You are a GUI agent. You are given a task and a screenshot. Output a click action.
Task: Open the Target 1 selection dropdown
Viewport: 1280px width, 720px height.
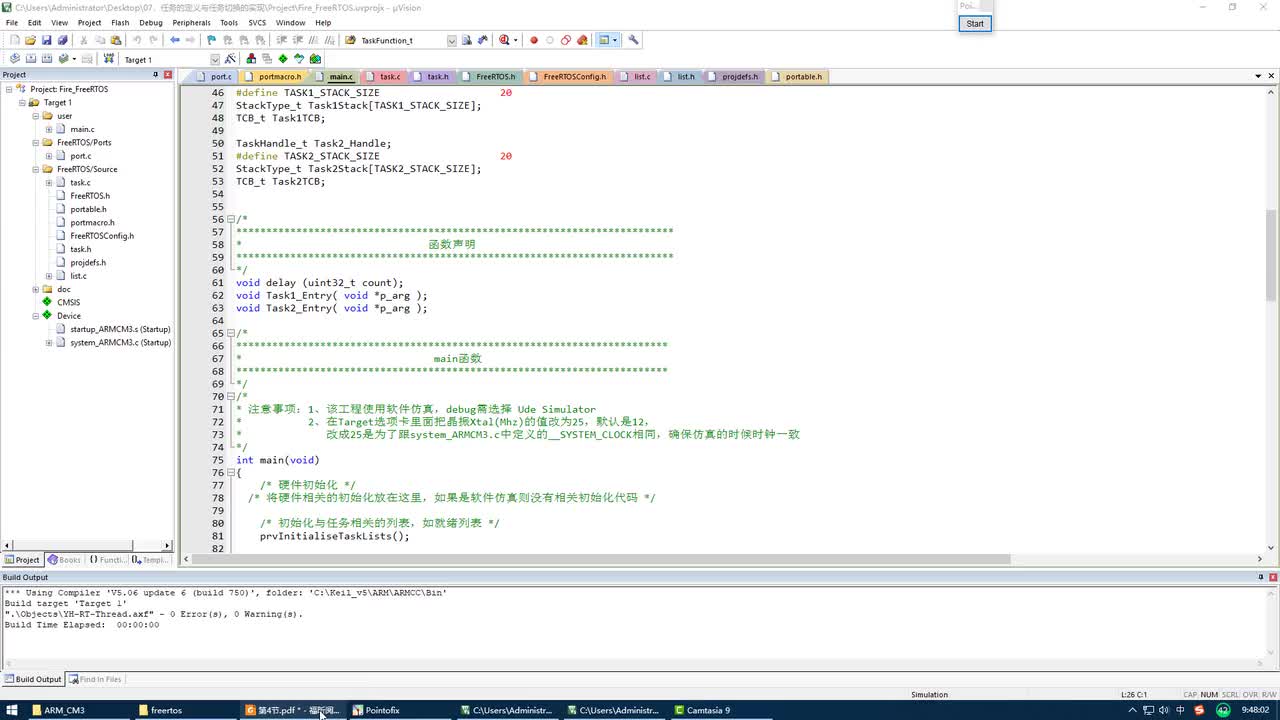(215, 59)
